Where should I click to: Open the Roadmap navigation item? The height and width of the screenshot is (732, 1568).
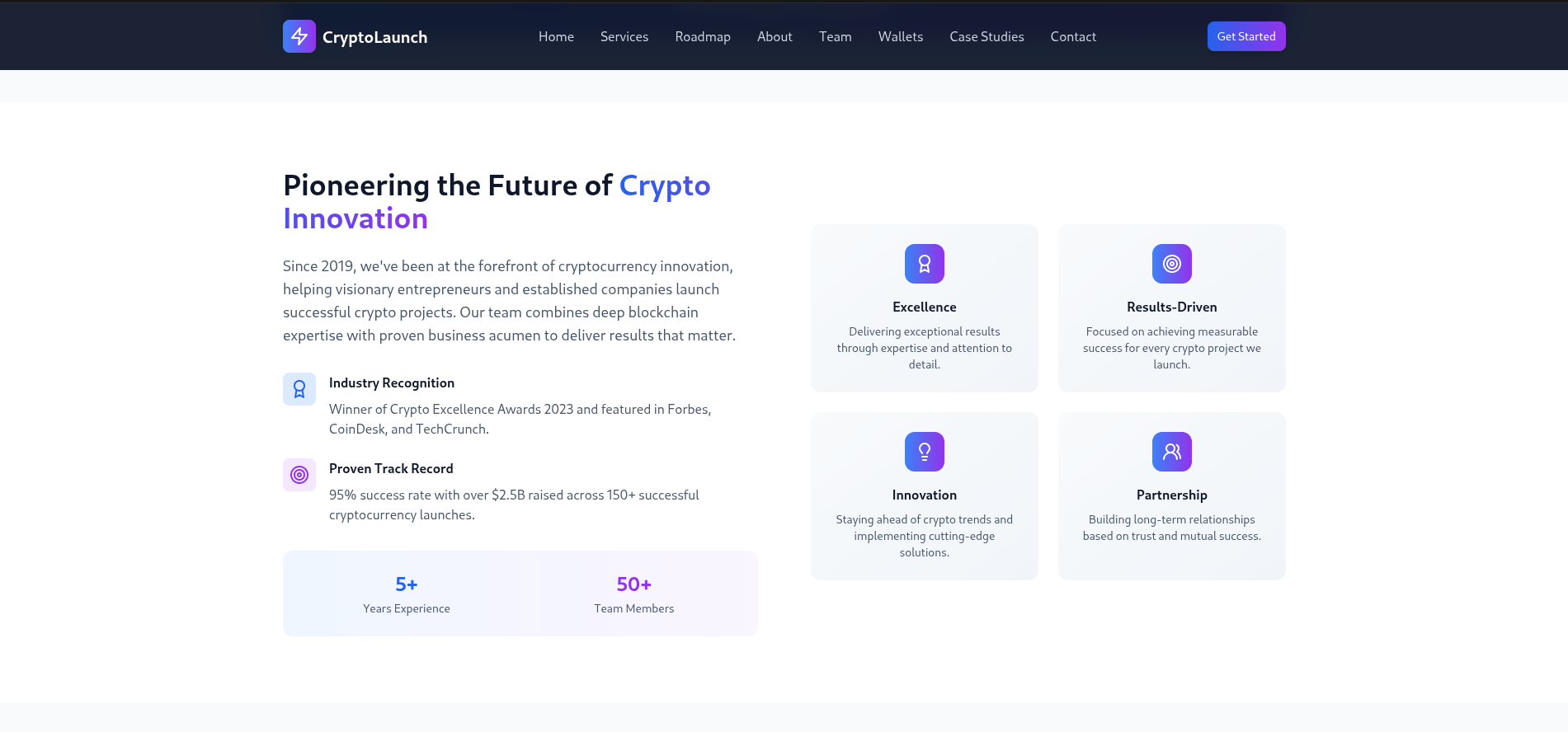click(703, 37)
